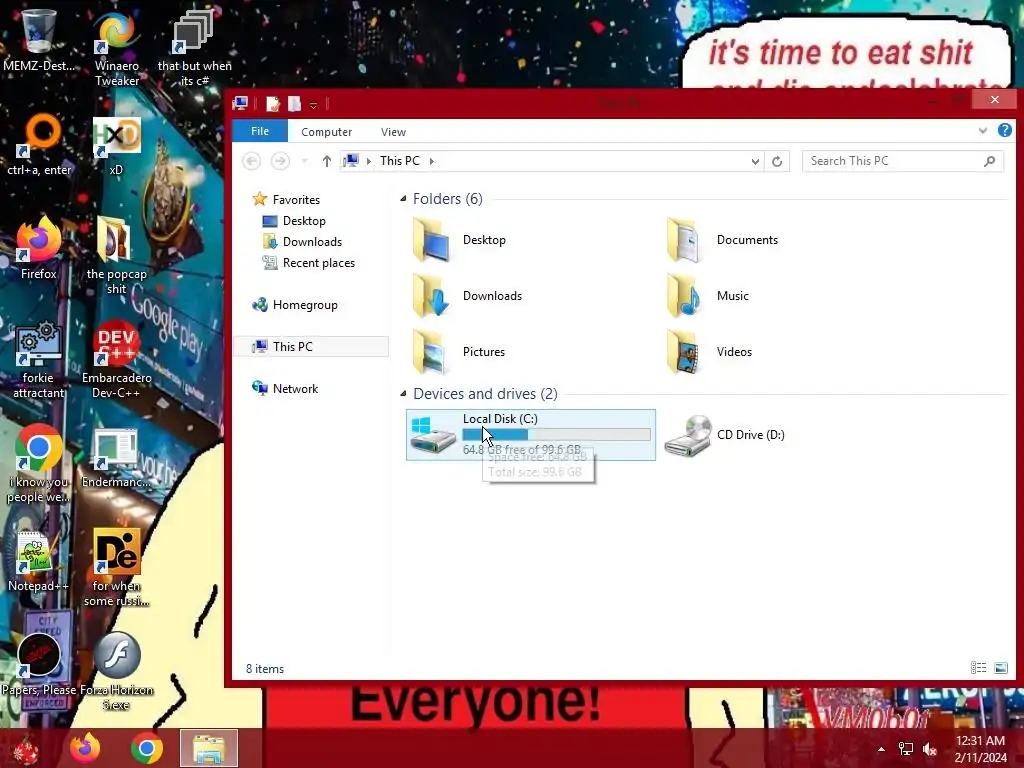Screen dimensions: 1024x768
Task: Select Favorites in the navigation pane
Action: (x=296, y=200)
